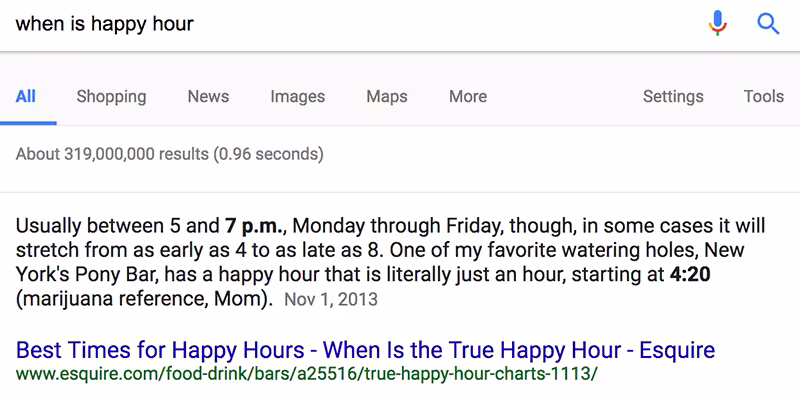Click the 'Nov 1, 2013' snippet date
Screen dimensions: 800x400
tap(331, 299)
